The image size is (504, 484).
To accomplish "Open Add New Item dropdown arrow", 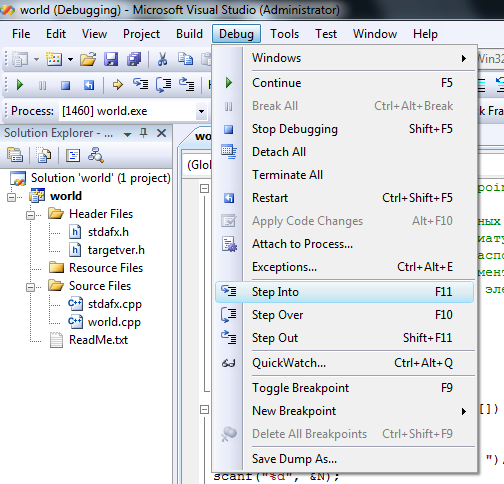I will tap(70, 60).
